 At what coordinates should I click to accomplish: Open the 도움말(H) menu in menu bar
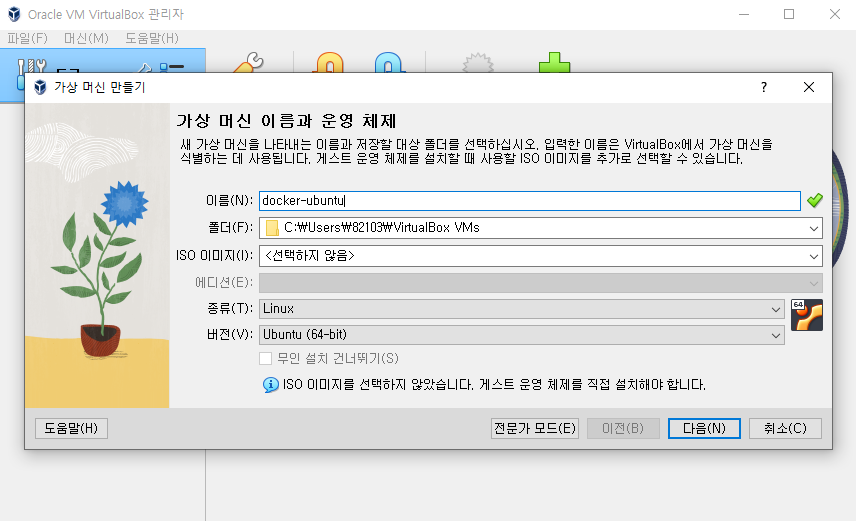point(152,38)
